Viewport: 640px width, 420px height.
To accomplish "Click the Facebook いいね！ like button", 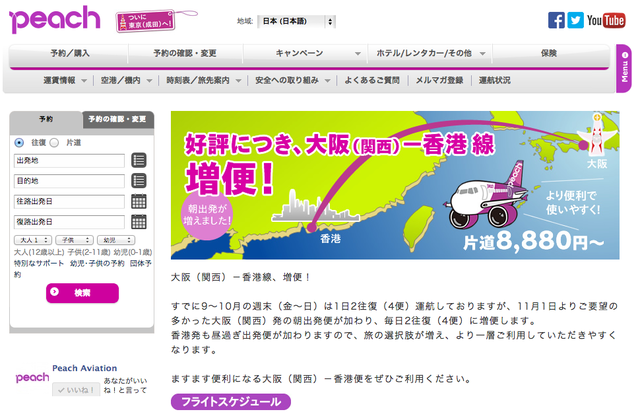I will [76, 390].
